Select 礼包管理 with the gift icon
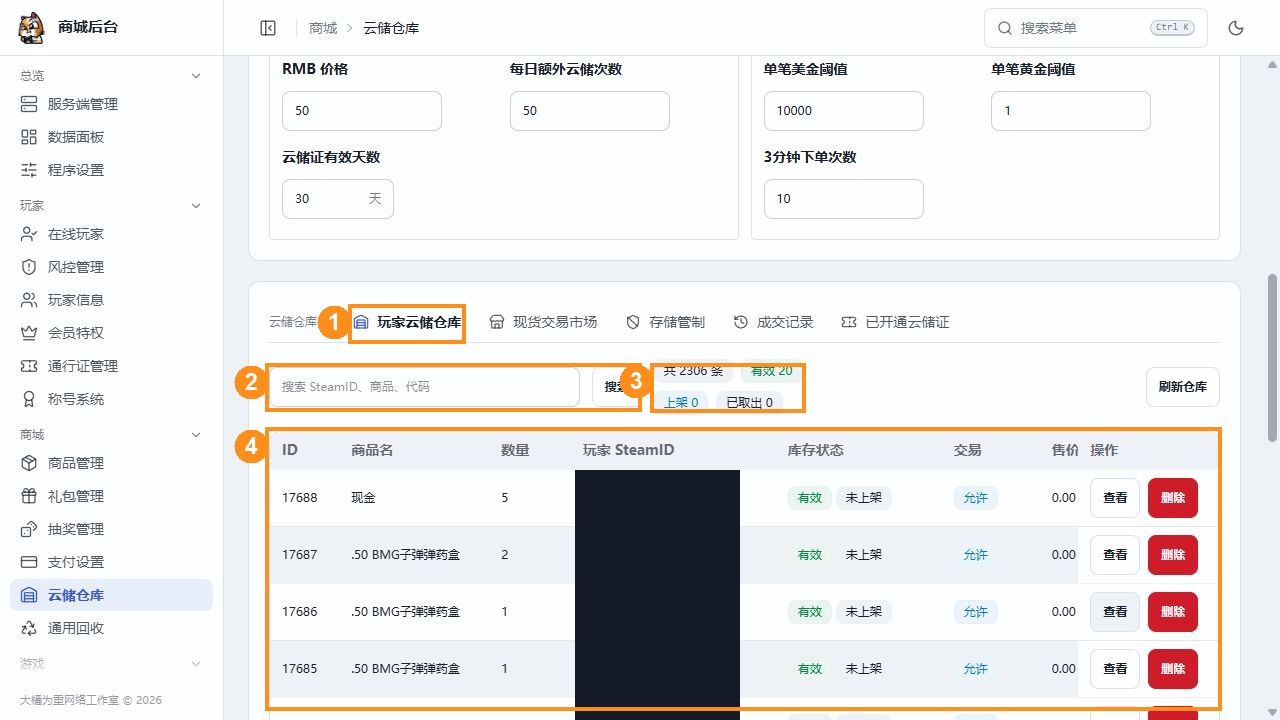The width and height of the screenshot is (1280, 720). tap(111, 496)
